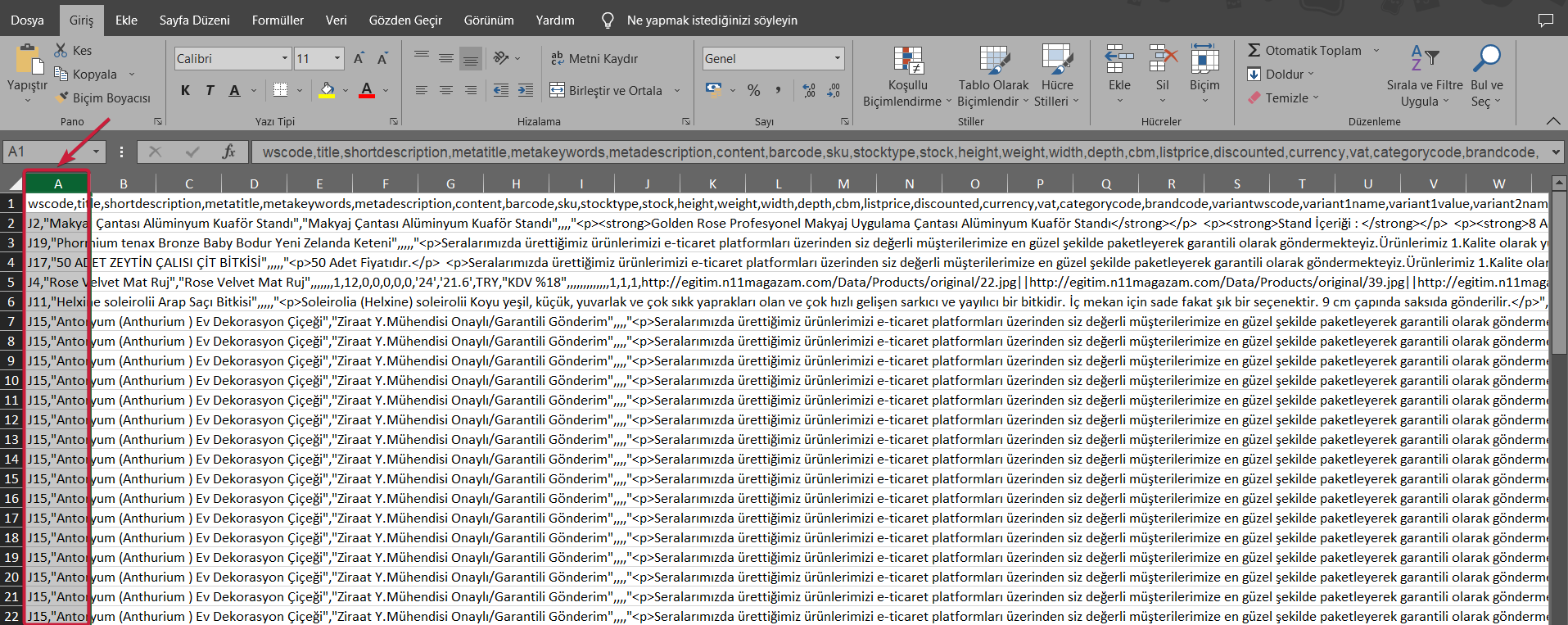Align cell text to the right

471,90
